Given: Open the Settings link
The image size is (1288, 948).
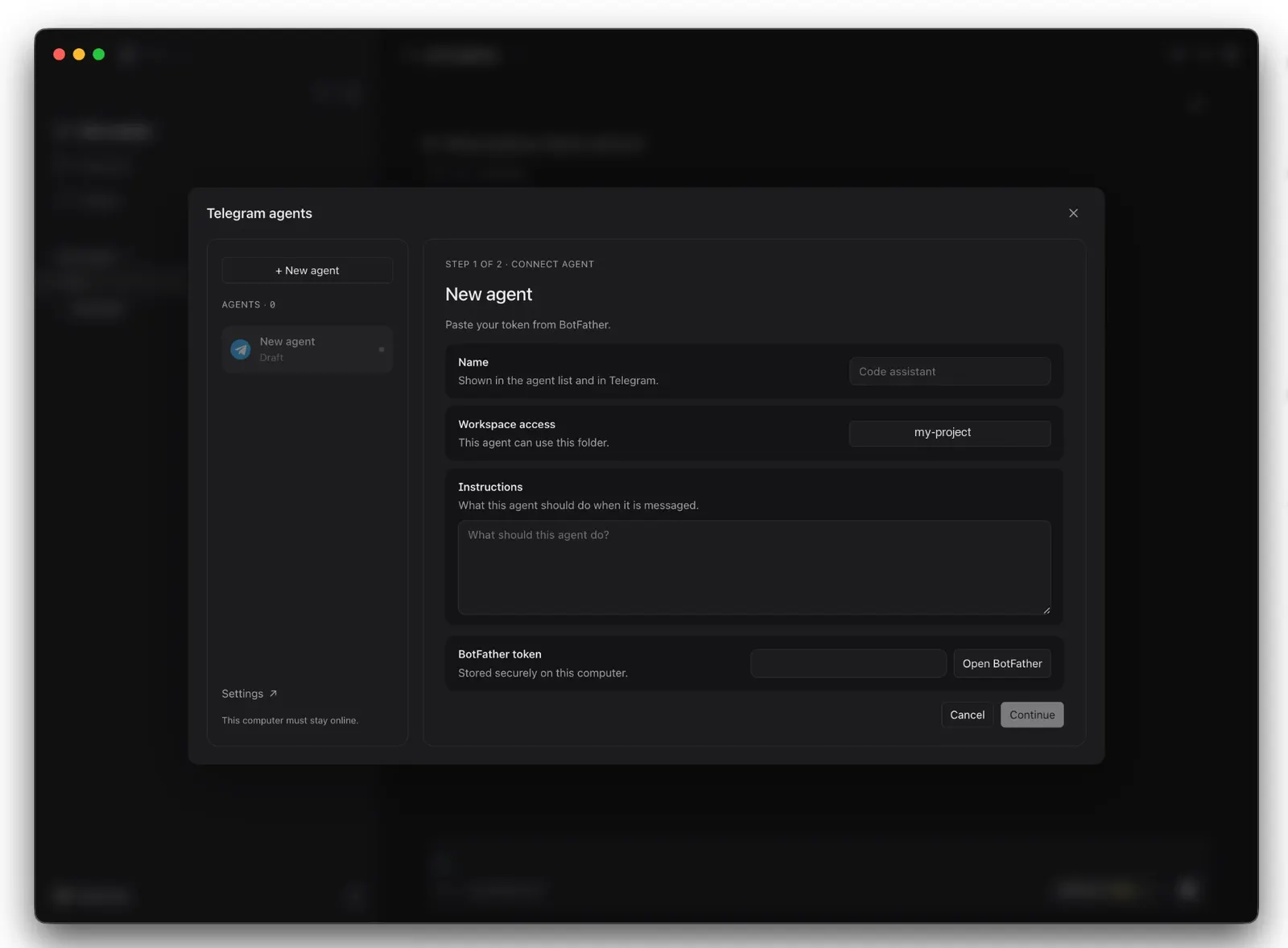Looking at the screenshot, I should point(250,694).
